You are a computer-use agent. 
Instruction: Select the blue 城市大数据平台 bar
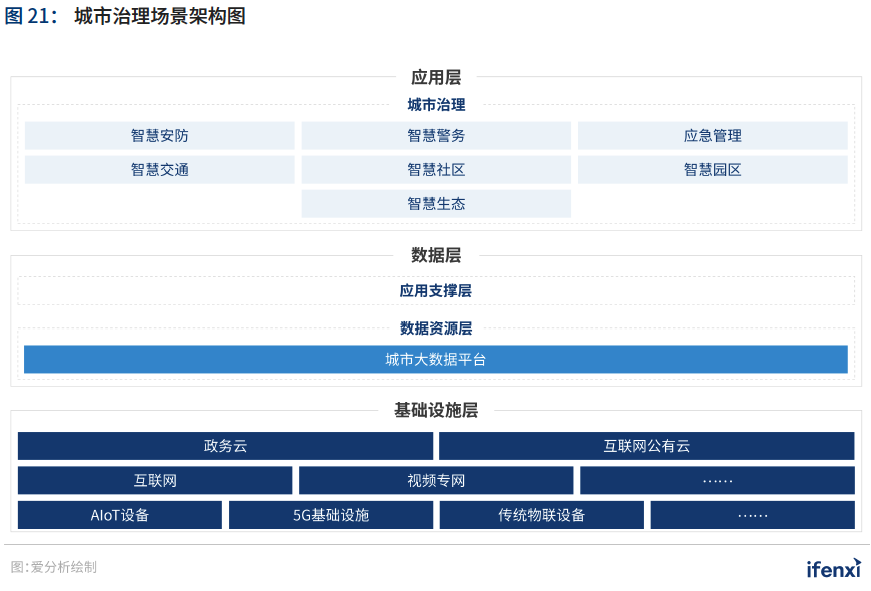point(435,359)
